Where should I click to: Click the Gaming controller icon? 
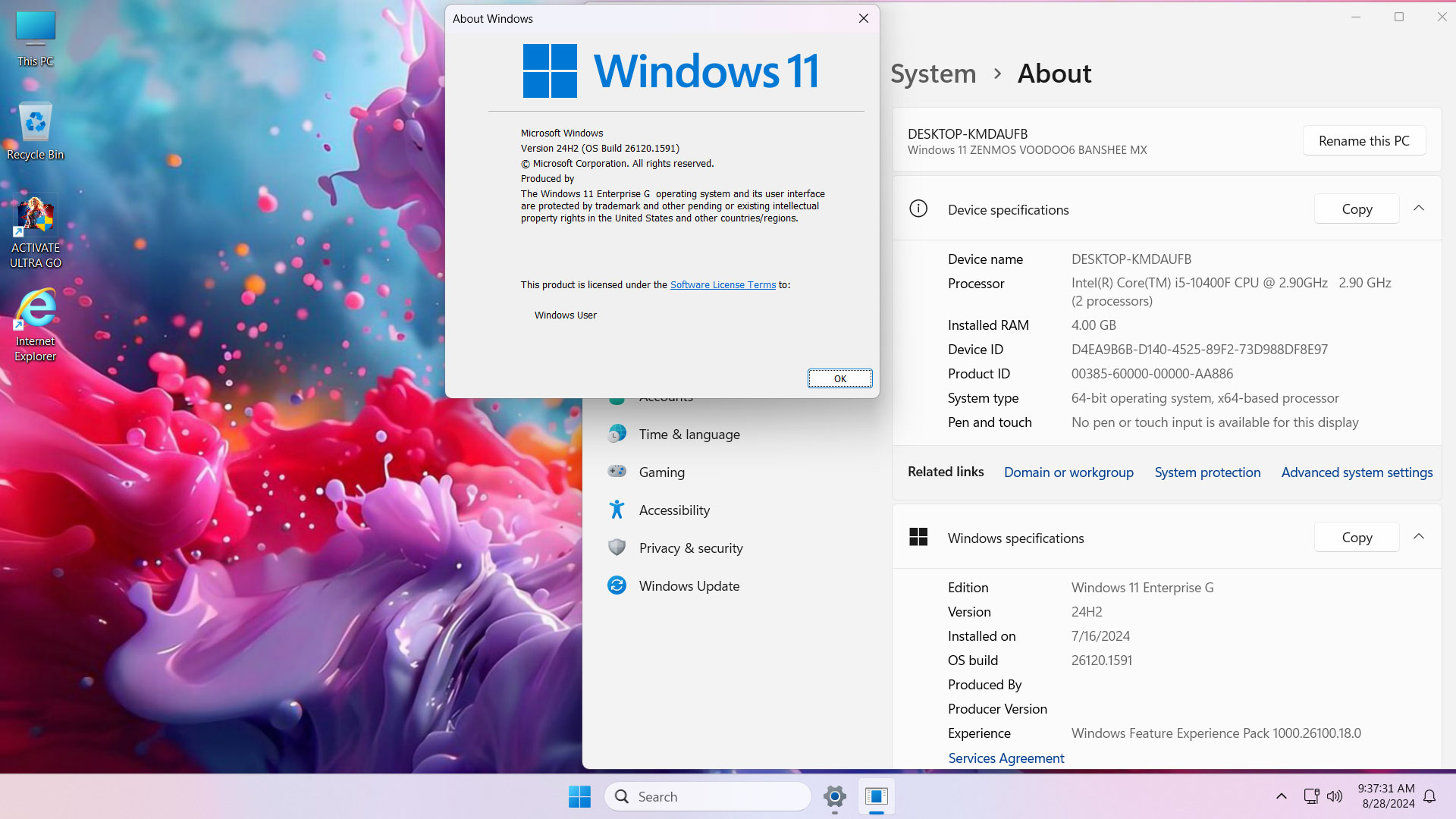click(617, 471)
